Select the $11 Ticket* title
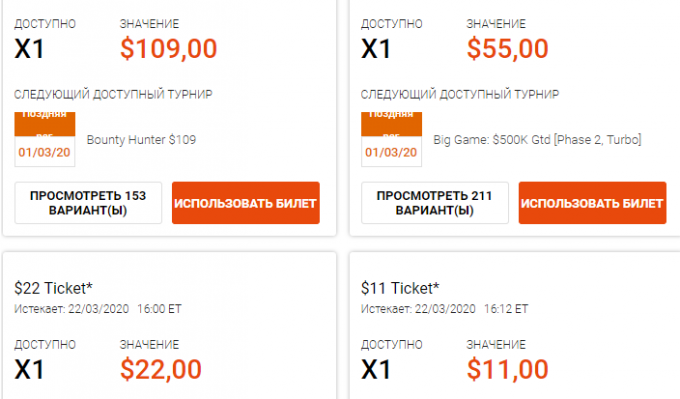The image size is (680, 399). pyautogui.click(x=400, y=288)
